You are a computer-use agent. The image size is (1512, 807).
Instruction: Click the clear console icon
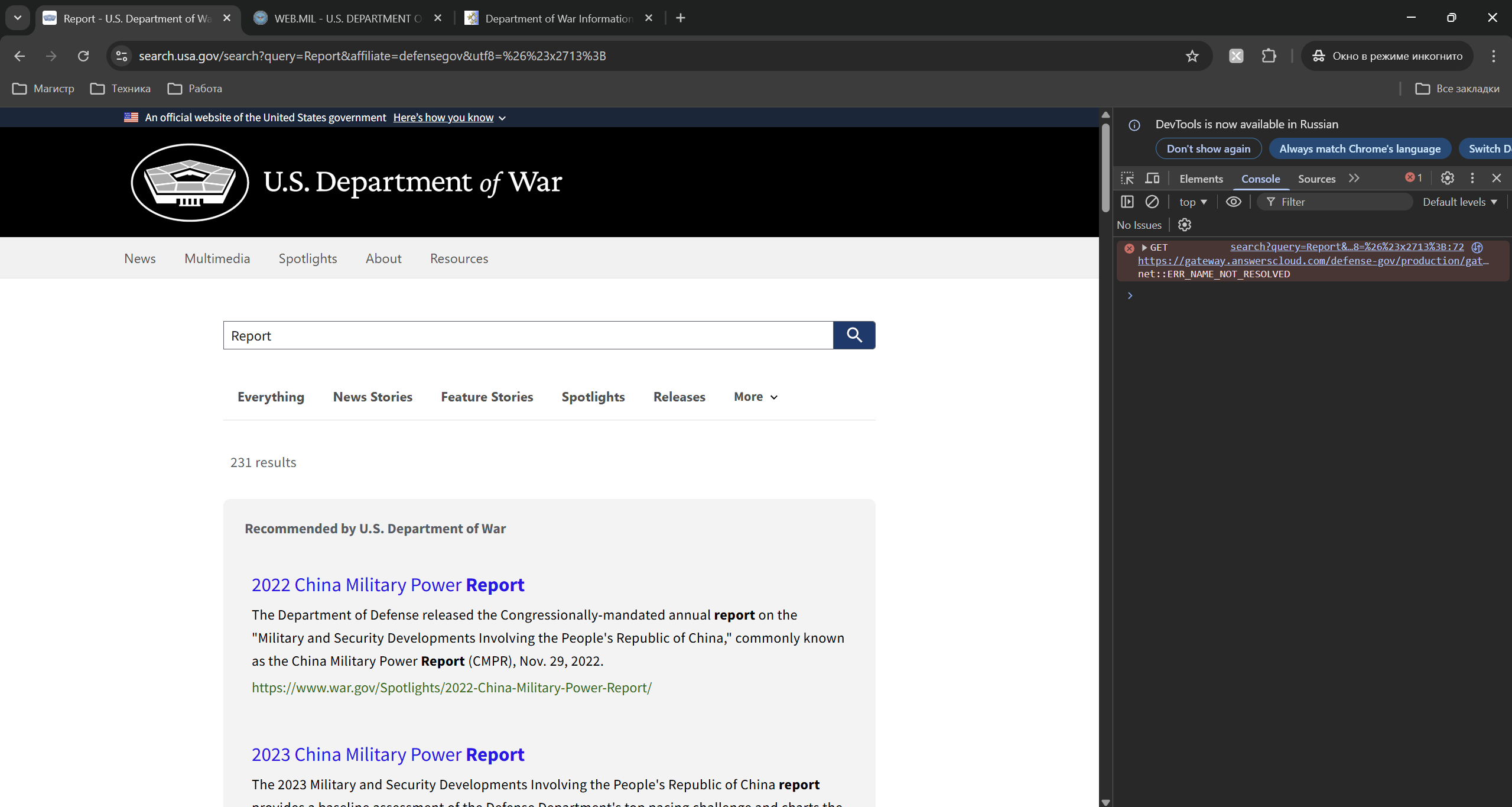pos(1152,202)
